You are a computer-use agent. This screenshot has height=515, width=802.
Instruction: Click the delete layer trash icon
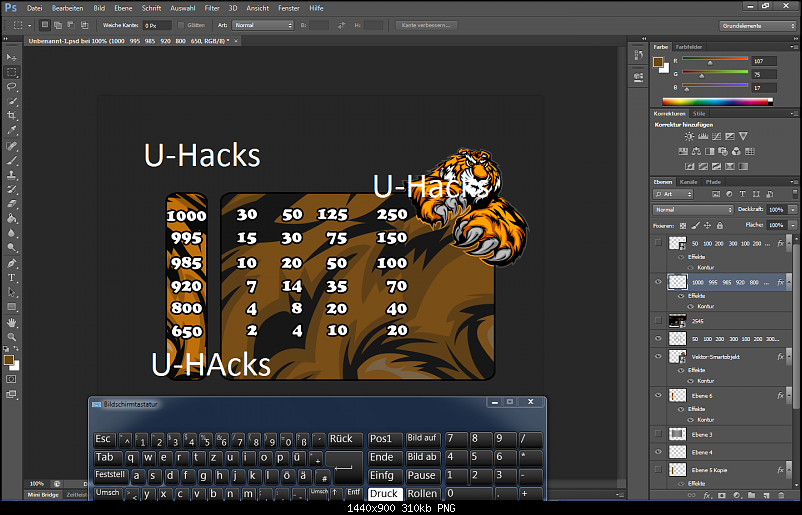781,495
